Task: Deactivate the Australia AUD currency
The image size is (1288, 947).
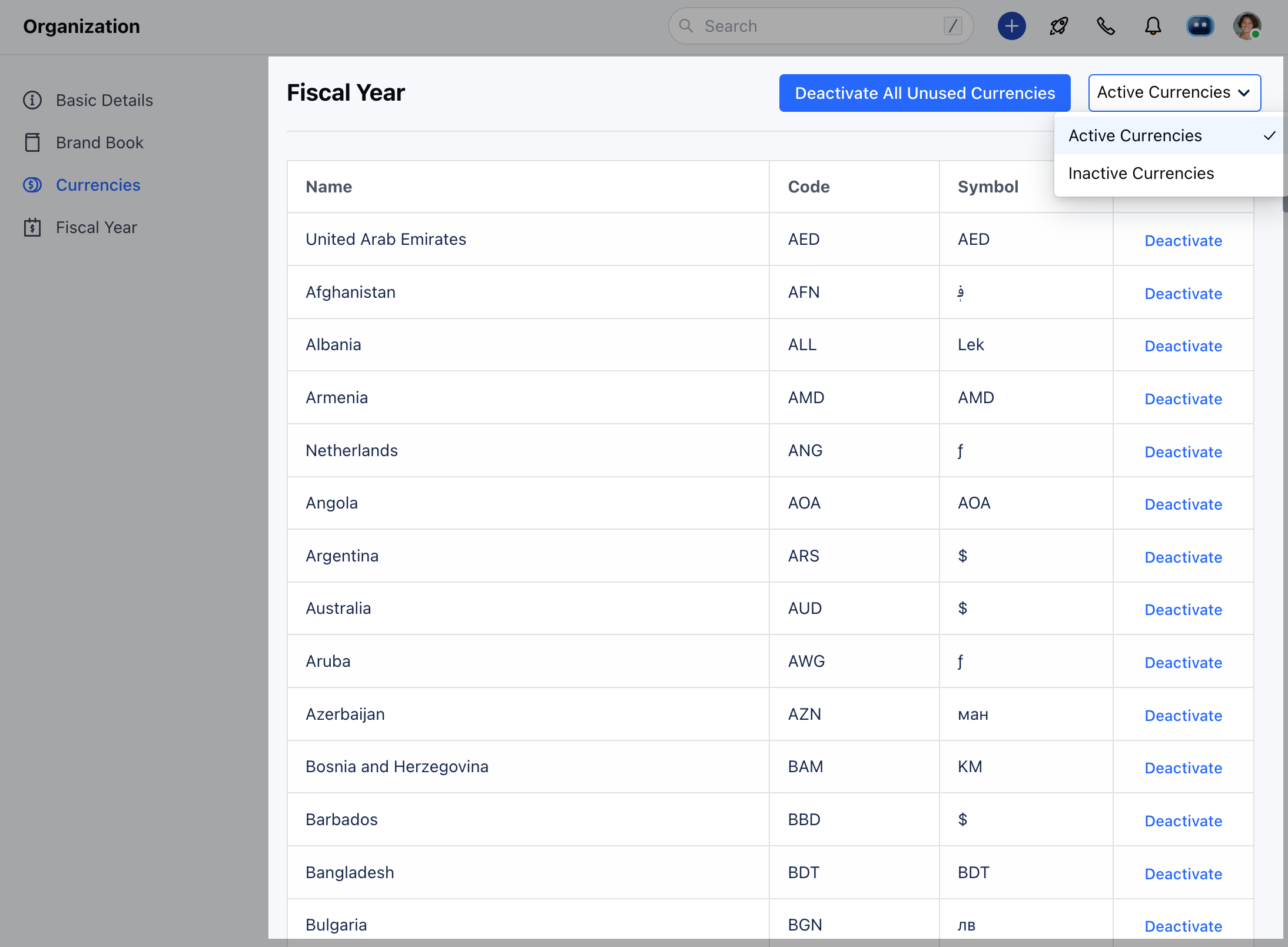Action: (1183, 610)
